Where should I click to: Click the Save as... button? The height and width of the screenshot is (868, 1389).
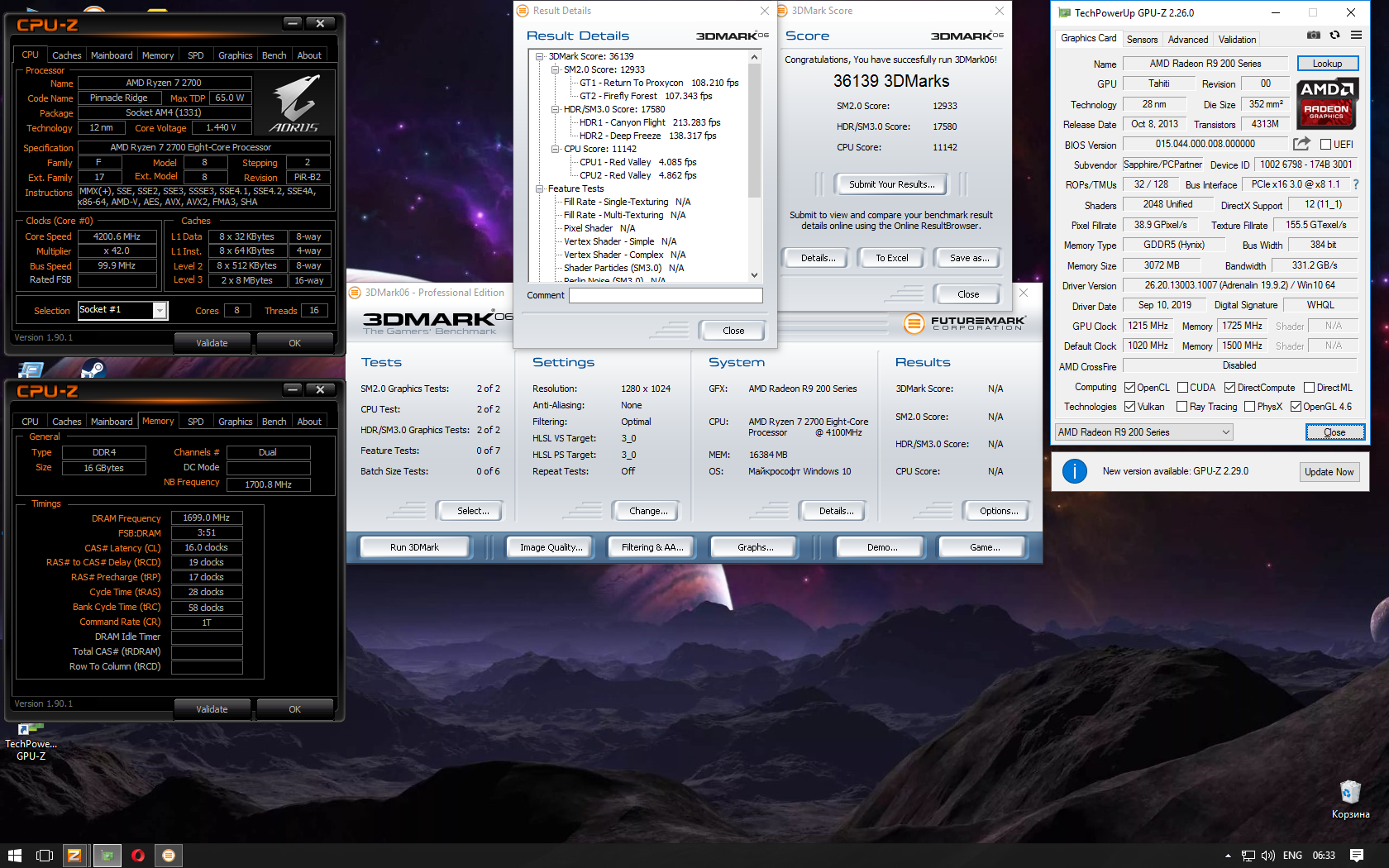pyautogui.click(x=969, y=258)
